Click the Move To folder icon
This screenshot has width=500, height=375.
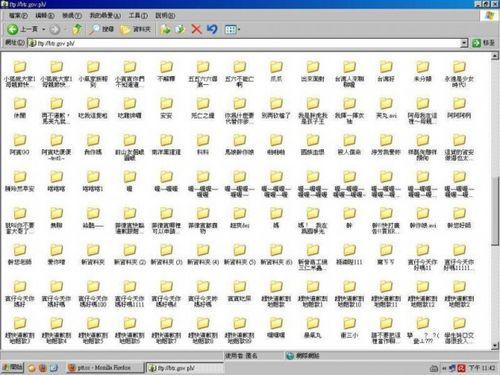[165, 29]
